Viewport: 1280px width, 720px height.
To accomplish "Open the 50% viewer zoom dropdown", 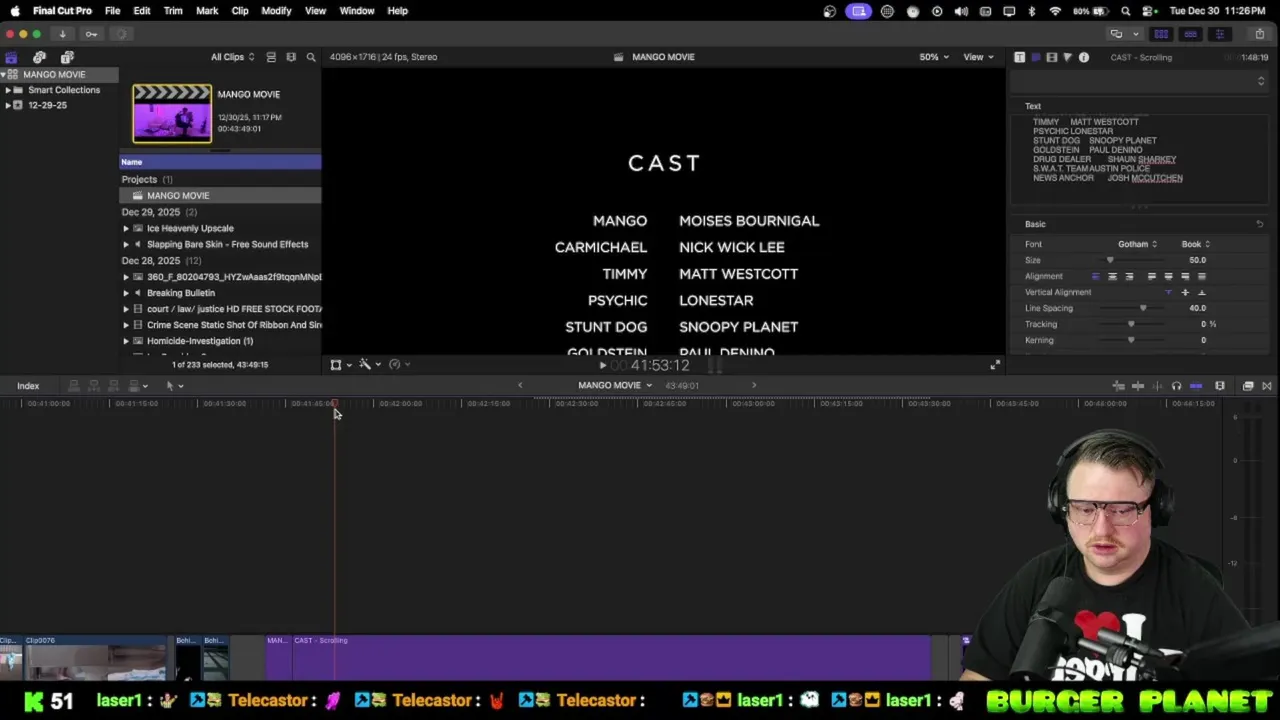I will [933, 57].
